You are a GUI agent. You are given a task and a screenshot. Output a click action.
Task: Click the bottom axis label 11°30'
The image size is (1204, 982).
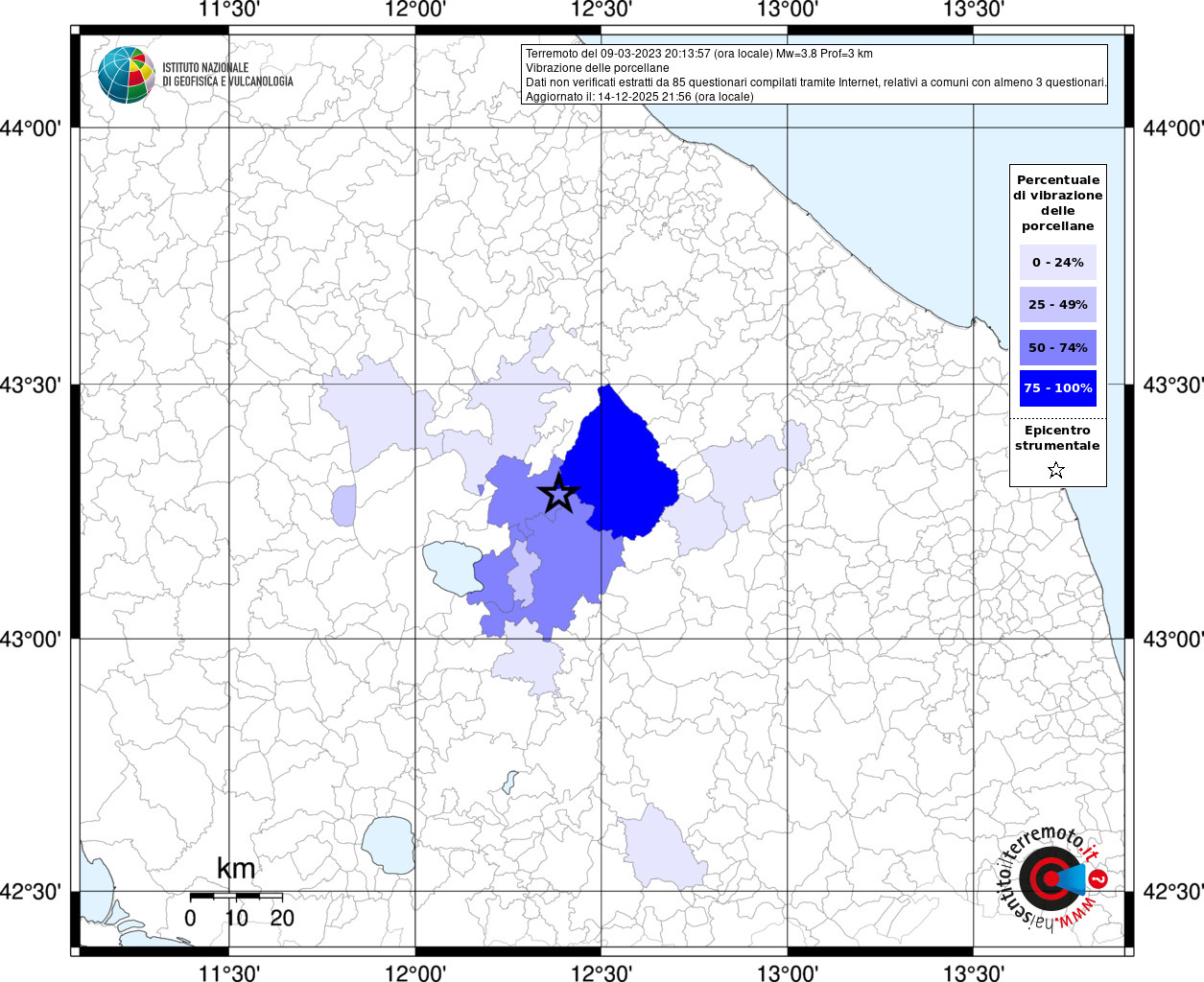pyautogui.click(x=229, y=972)
